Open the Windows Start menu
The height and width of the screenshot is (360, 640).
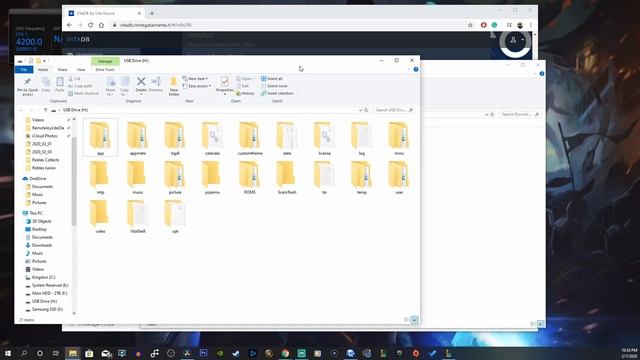(x=8, y=353)
